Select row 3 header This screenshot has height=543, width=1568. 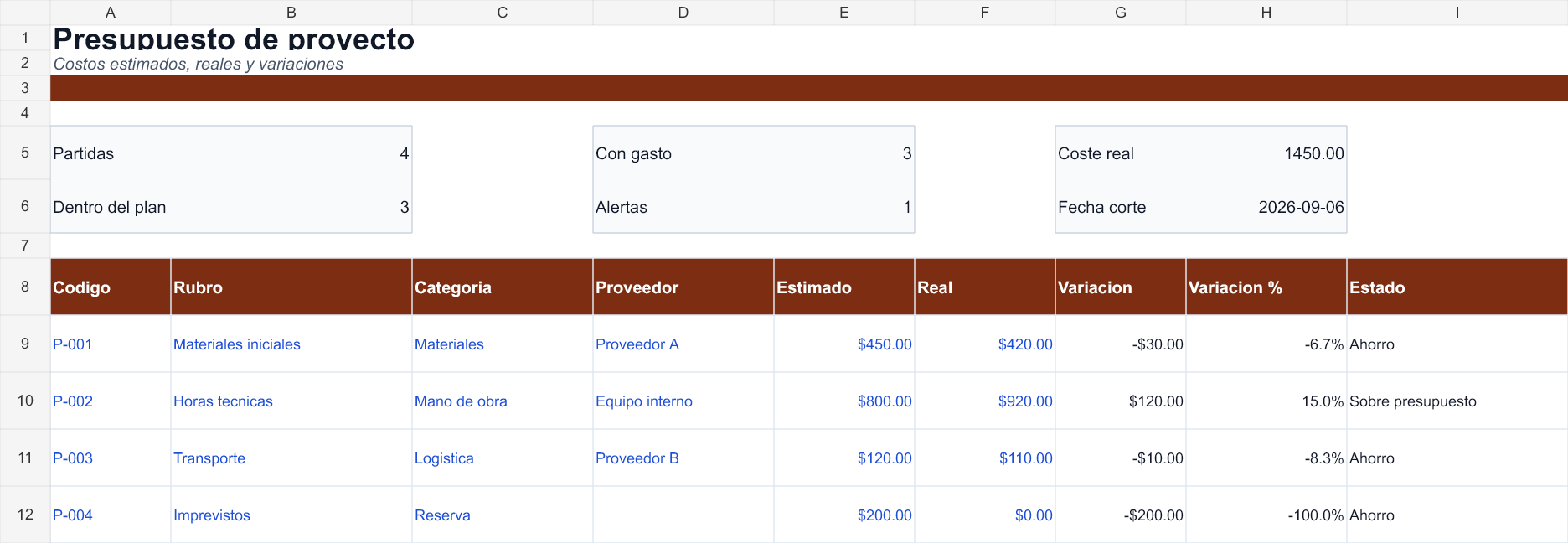pos(25,88)
